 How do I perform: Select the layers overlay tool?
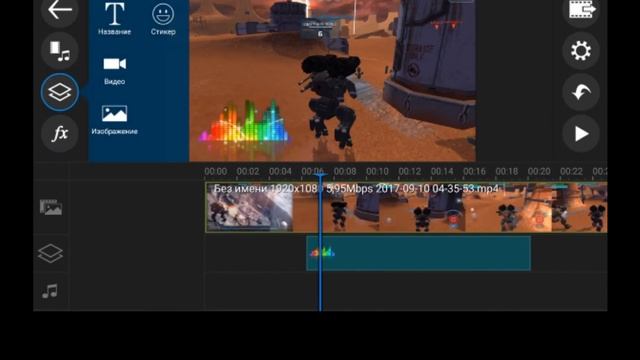click(60, 92)
